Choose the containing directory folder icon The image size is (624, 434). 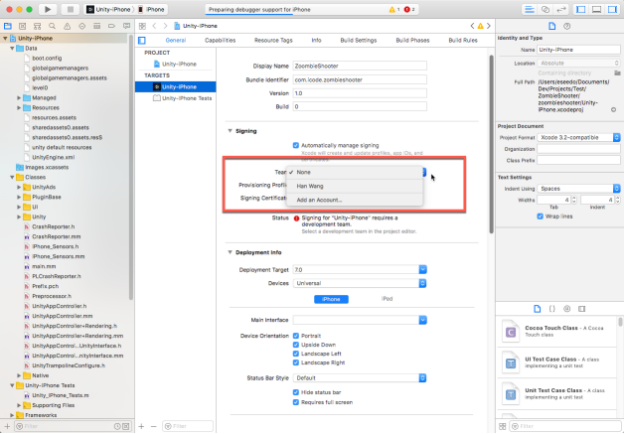[617, 73]
